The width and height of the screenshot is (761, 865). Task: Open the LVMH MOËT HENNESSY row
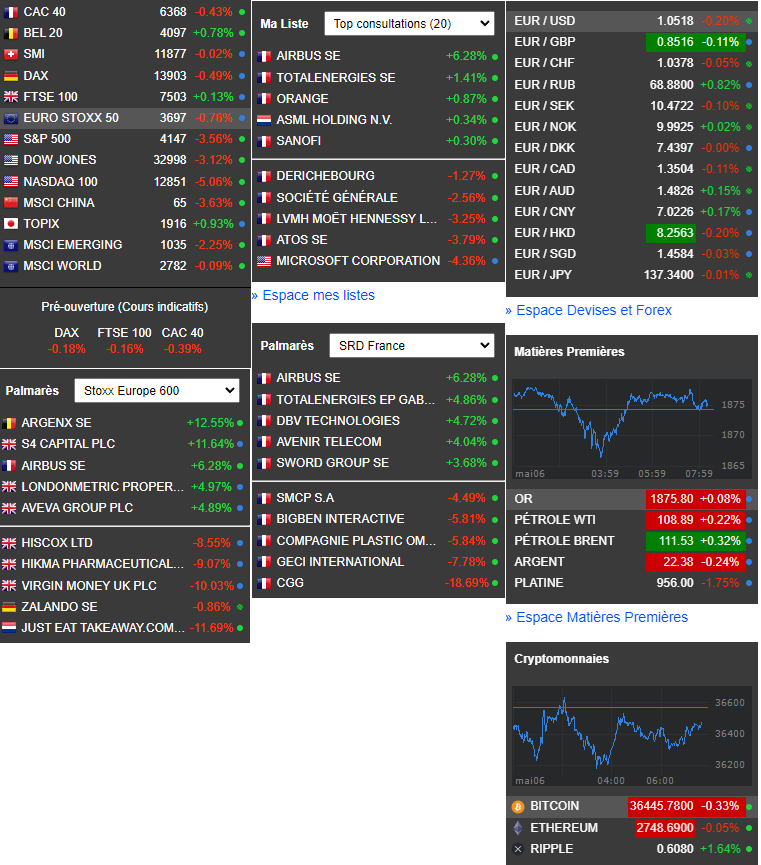[378, 219]
